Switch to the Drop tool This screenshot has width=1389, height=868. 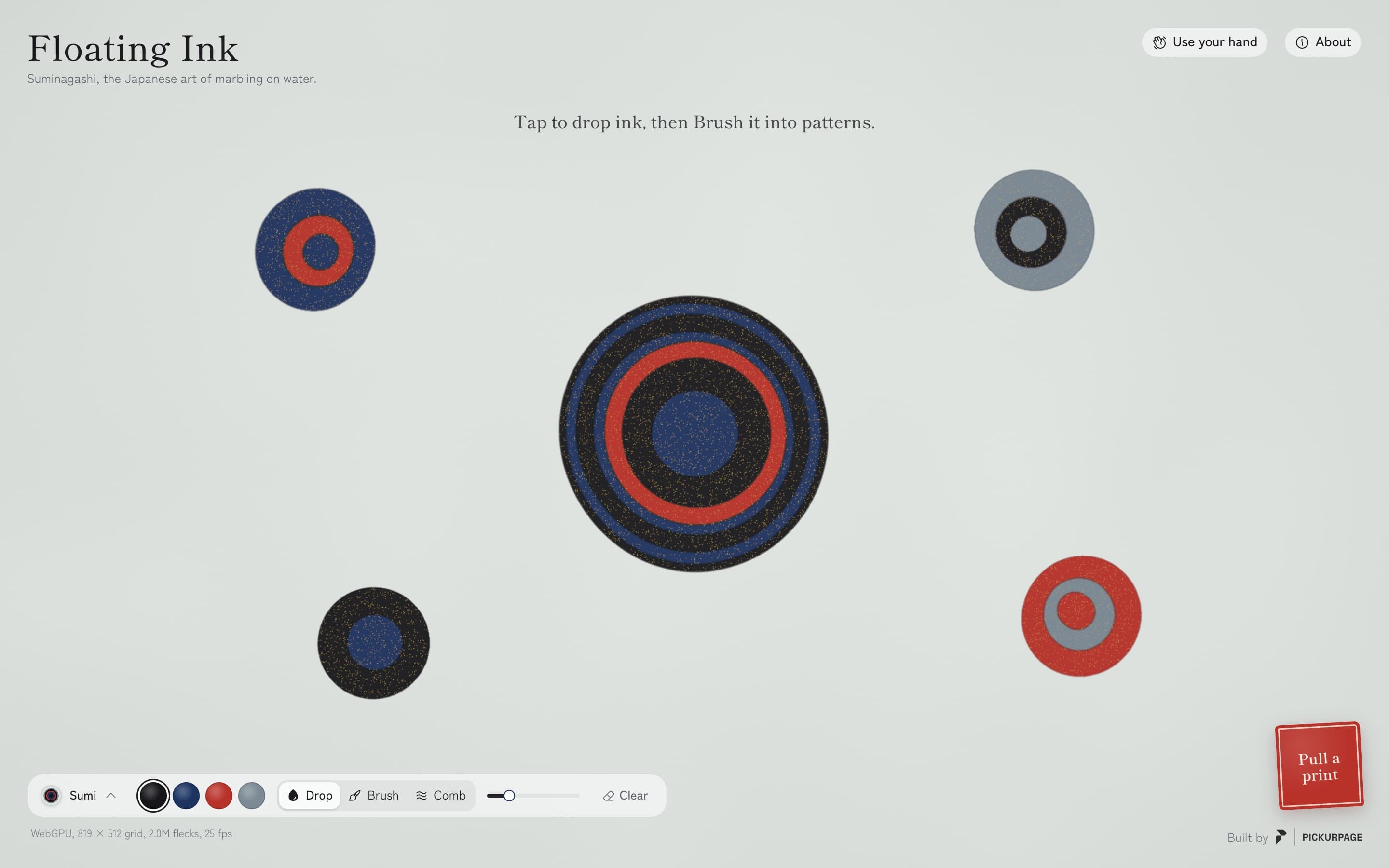tap(310, 795)
